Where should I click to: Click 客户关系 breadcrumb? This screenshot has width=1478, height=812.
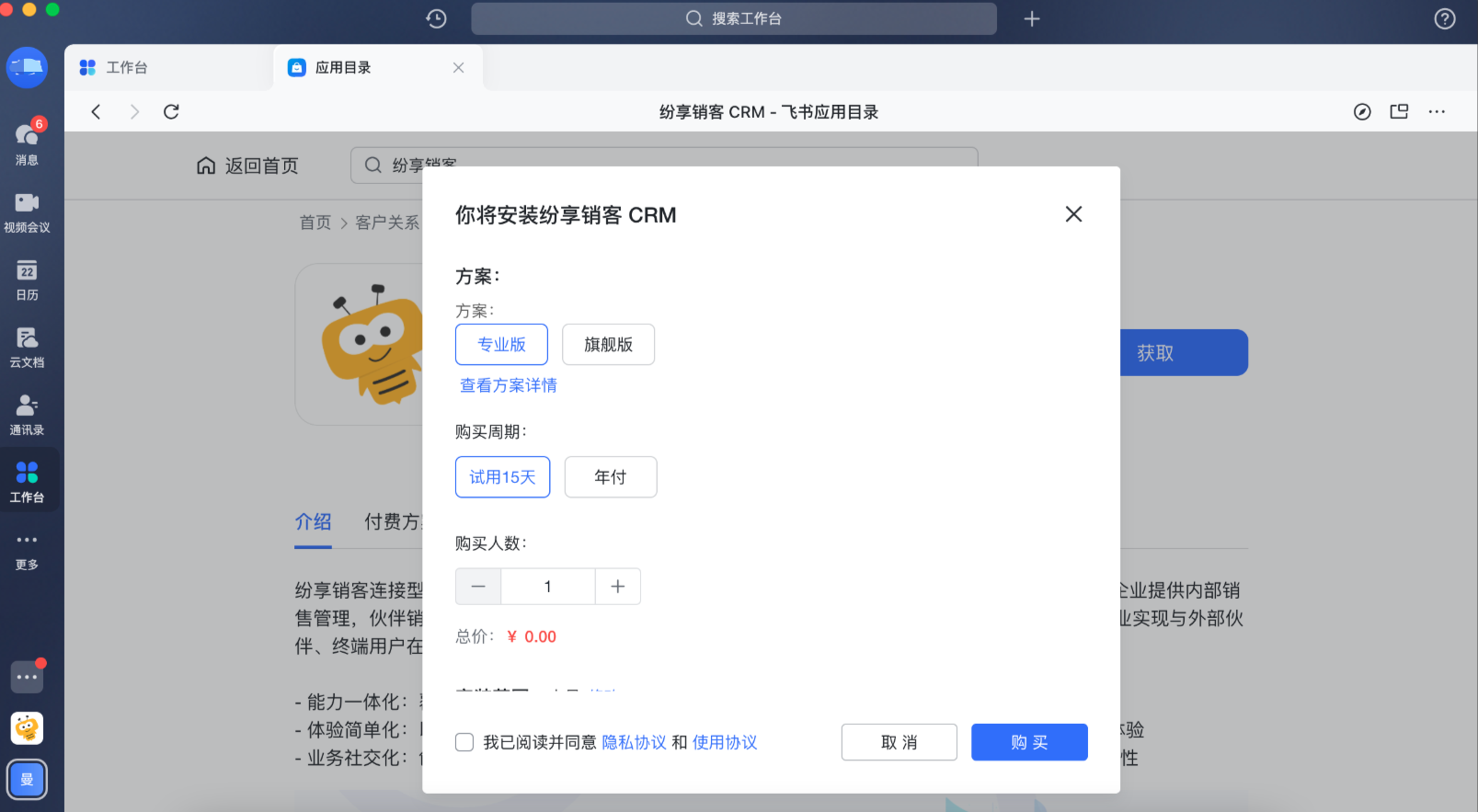[x=387, y=223]
